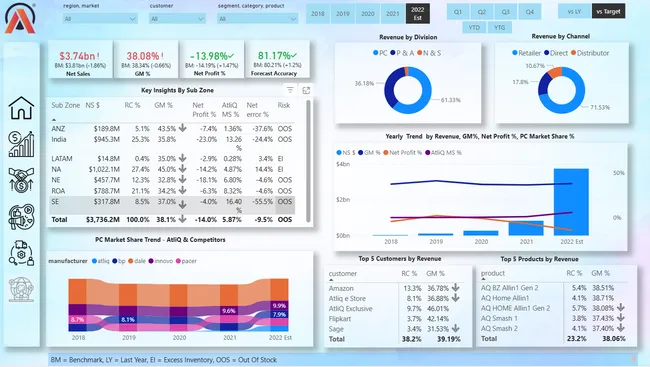Viewport: 650px width, 367px height.
Task: Click the 2022 Est revenue bar
Action: 571,202
